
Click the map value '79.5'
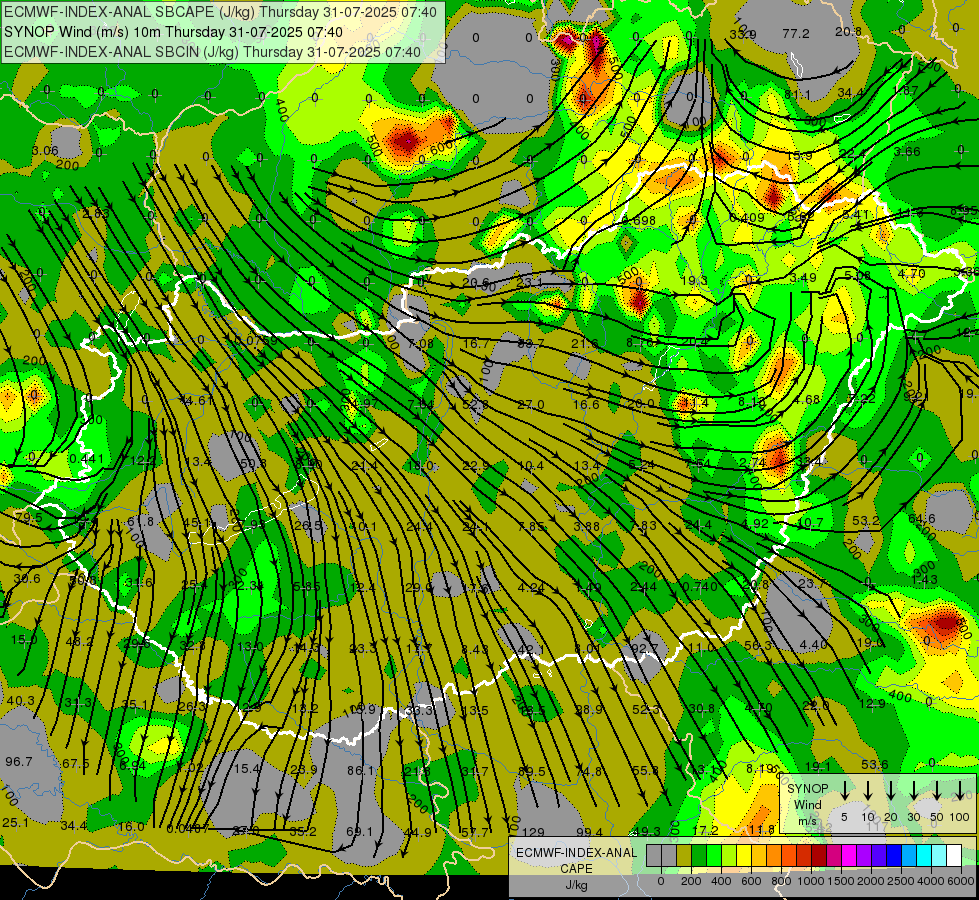[x=29, y=518]
